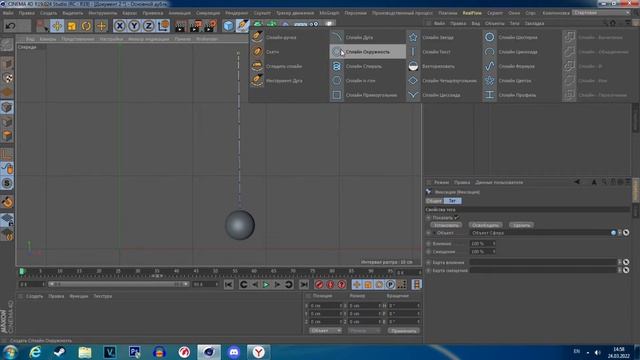Open Steam from the taskbar
Image resolution: width=640 pixels, height=360 pixels.
tap(60, 352)
